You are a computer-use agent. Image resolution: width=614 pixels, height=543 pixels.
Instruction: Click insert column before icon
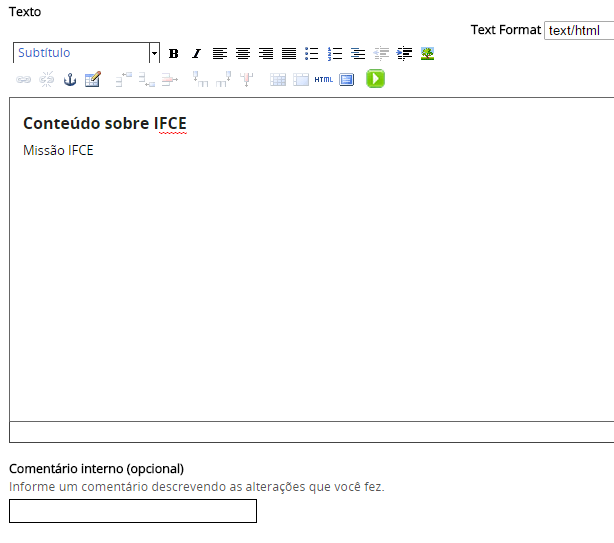[200, 79]
